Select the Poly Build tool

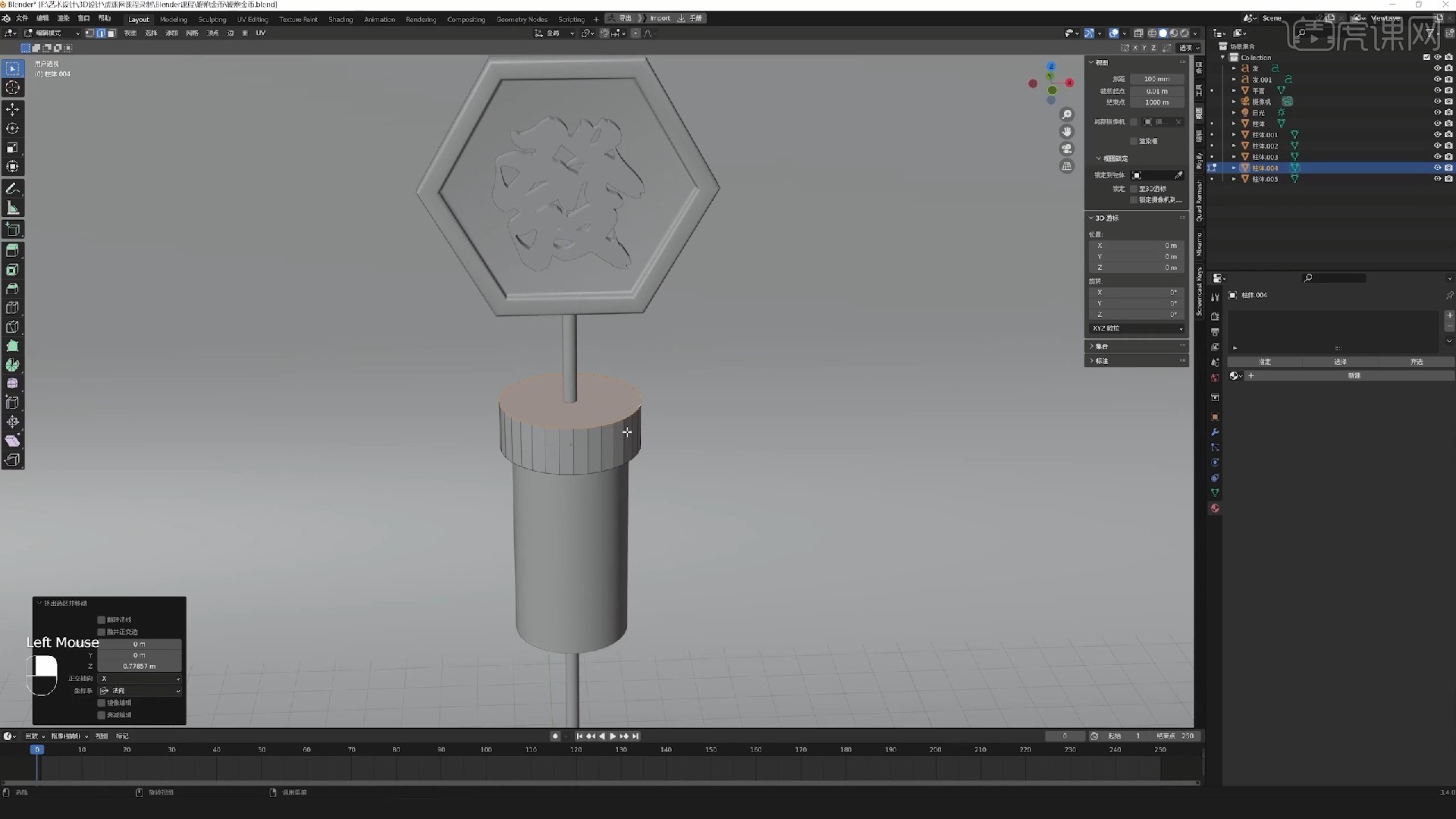point(13,346)
